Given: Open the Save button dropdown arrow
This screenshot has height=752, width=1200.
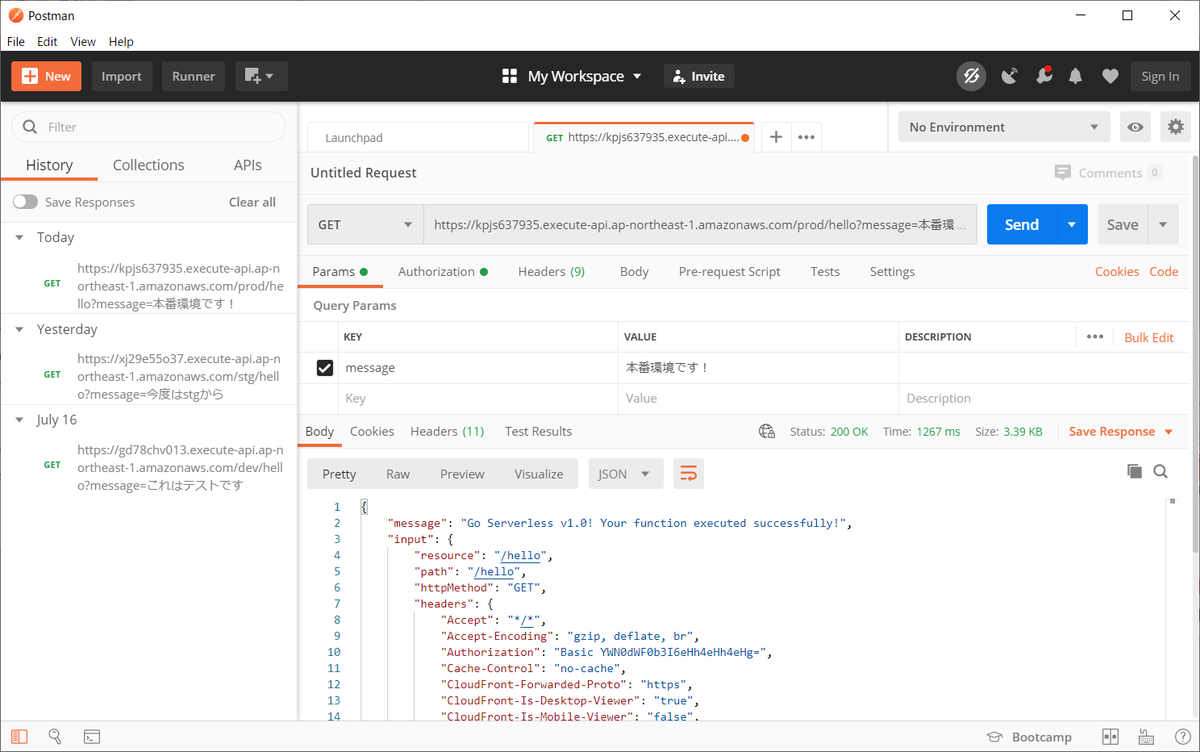Looking at the screenshot, I should tap(1163, 225).
